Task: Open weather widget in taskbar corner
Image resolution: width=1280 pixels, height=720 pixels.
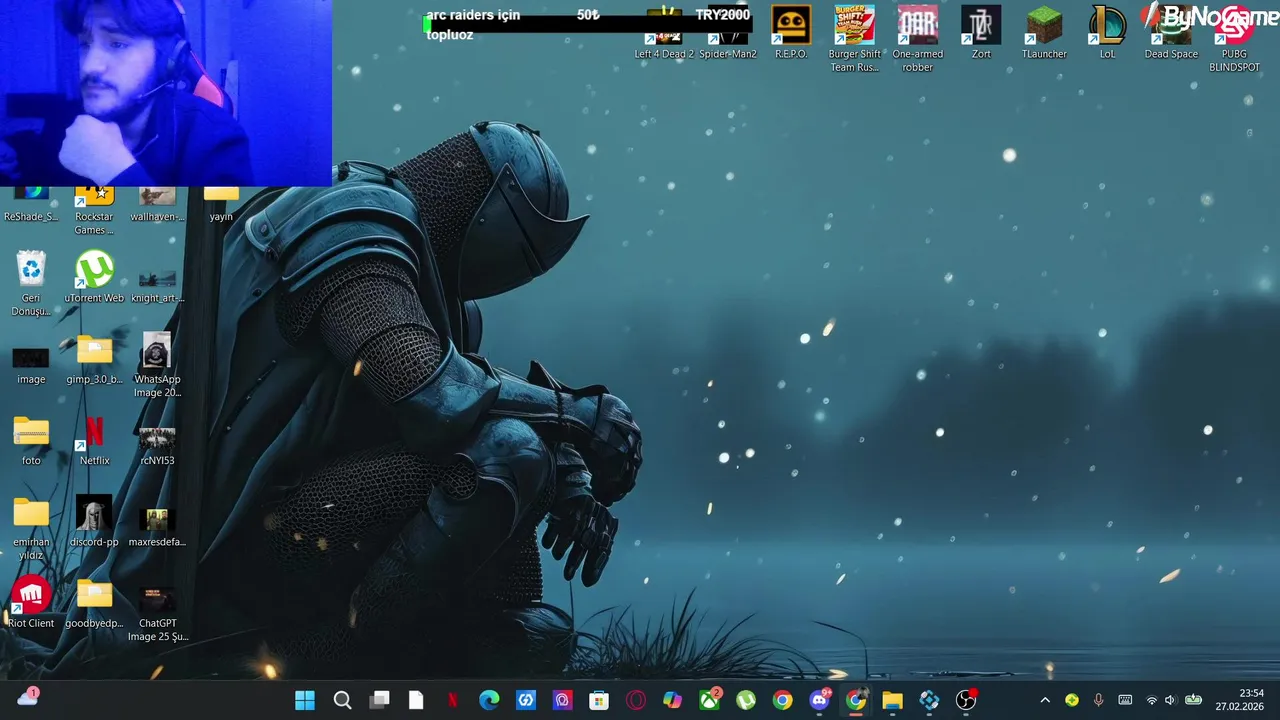Action: (28, 698)
